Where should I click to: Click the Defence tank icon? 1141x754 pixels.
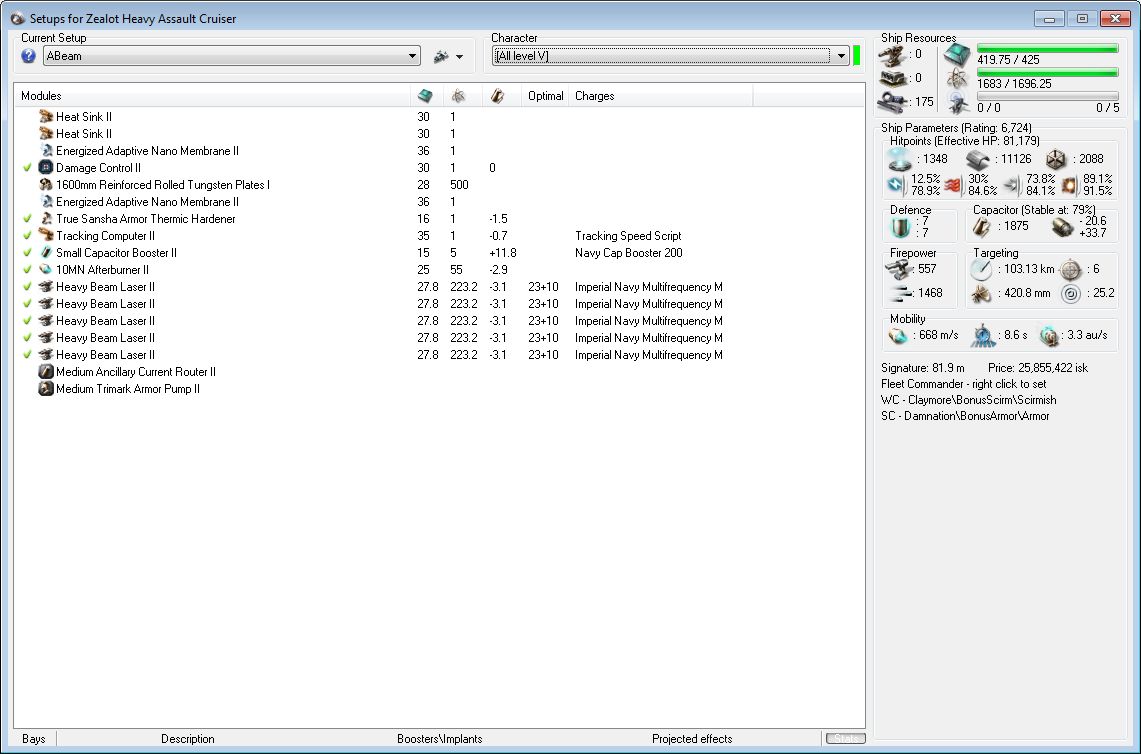tap(900, 228)
